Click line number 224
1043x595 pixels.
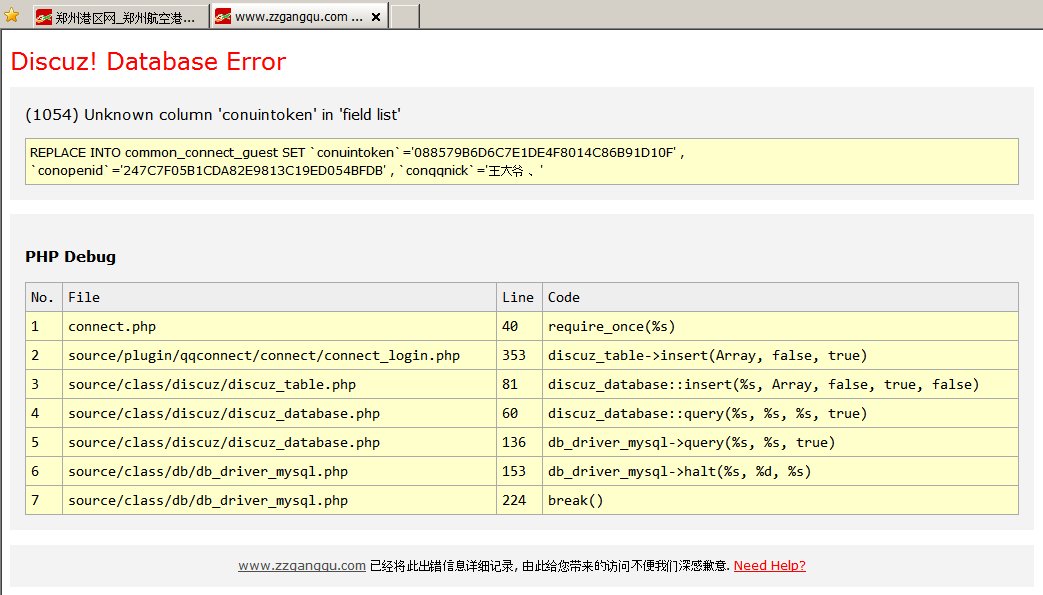pos(514,500)
